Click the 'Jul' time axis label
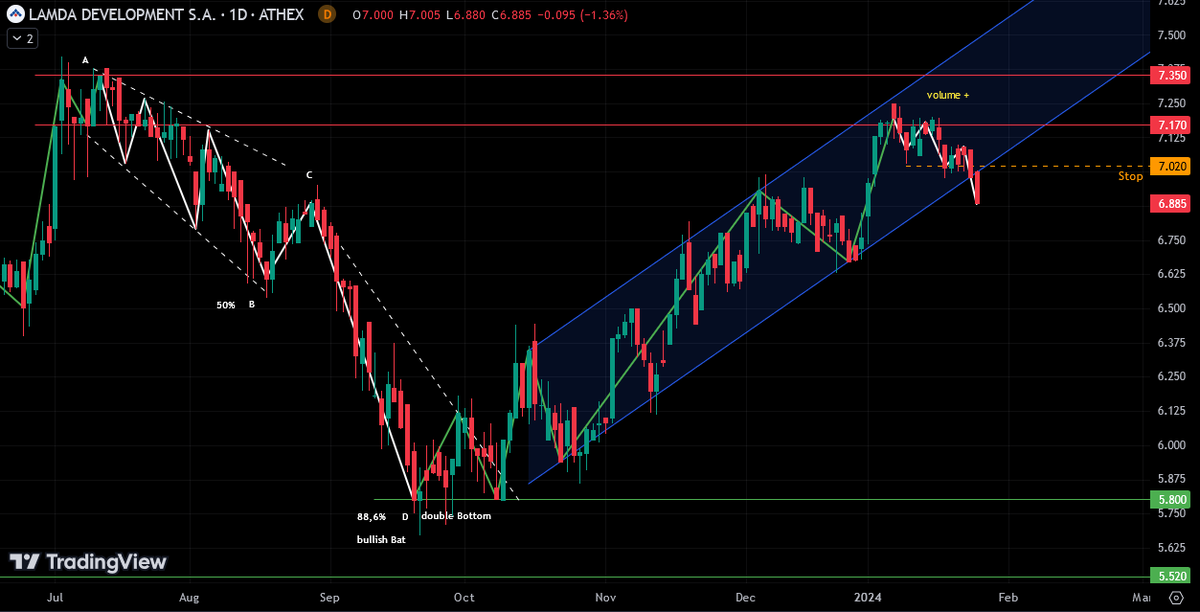This screenshot has height=612, width=1200. click(x=53, y=597)
